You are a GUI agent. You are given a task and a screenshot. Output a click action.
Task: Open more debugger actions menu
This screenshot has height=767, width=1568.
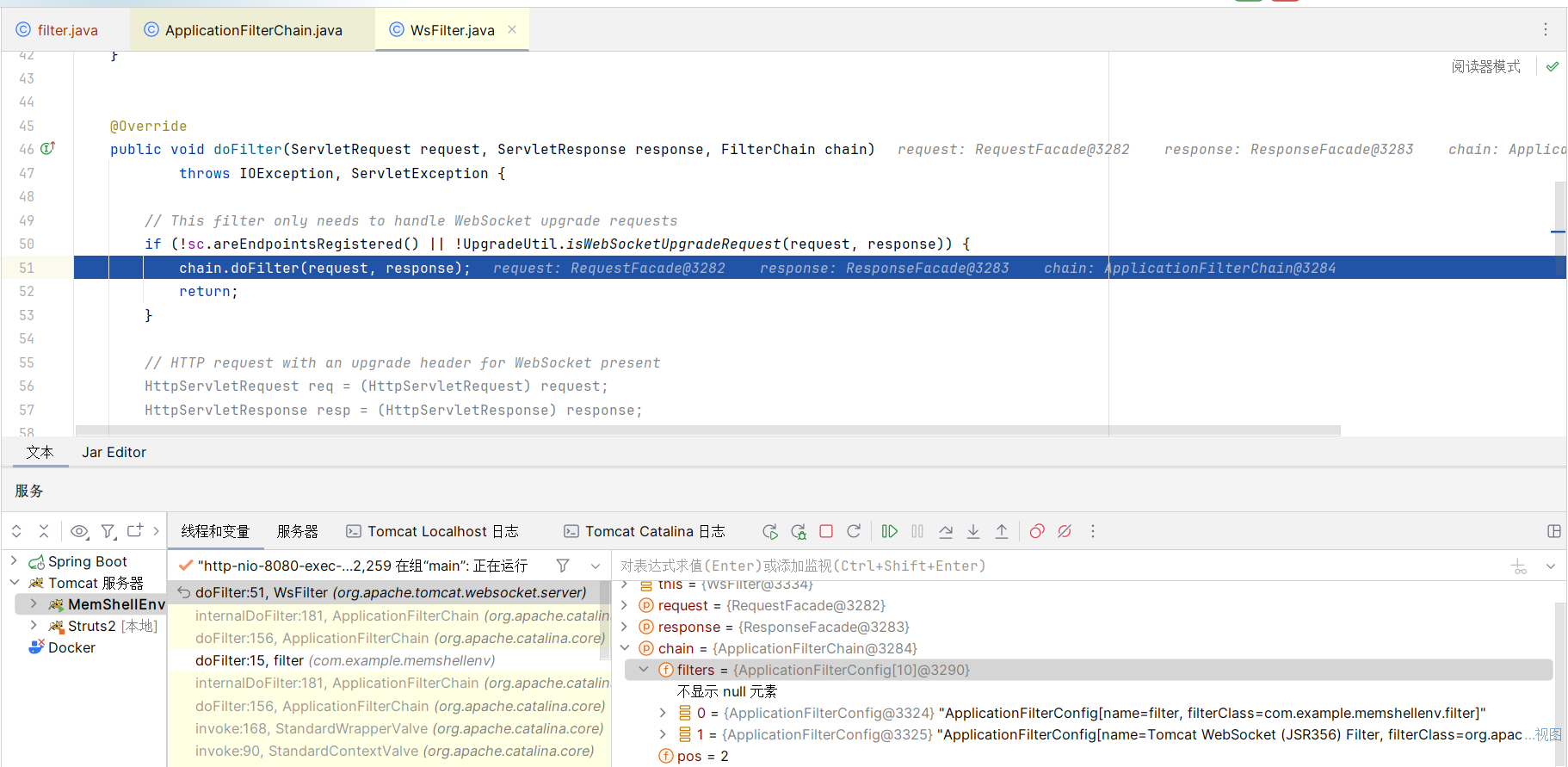click(x=1093, y=531)
